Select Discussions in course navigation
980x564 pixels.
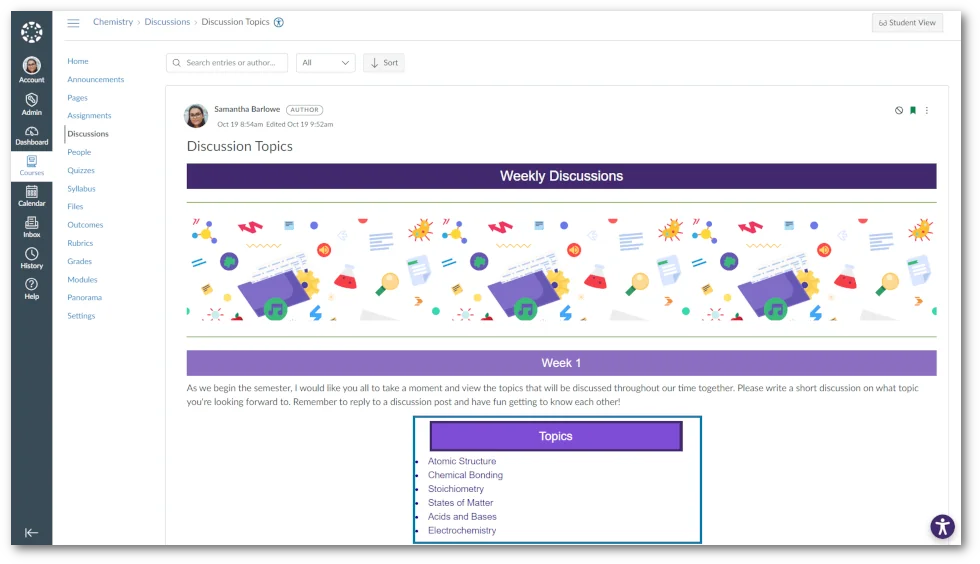pos(88,134)
